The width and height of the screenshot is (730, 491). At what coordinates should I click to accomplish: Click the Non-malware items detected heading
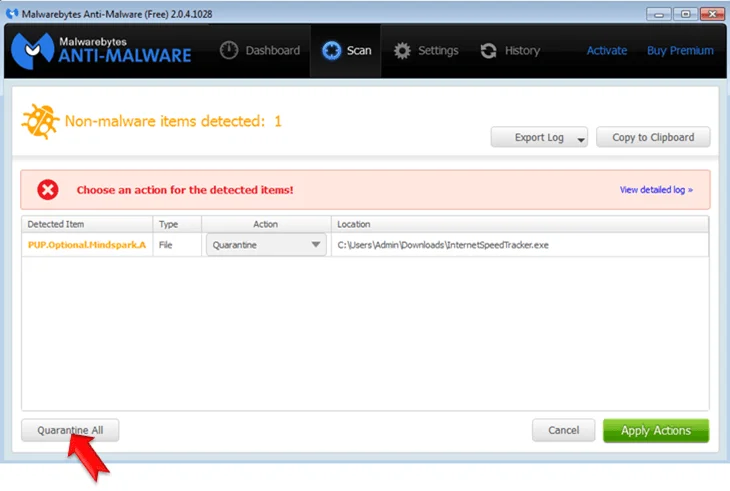point(173,121)
